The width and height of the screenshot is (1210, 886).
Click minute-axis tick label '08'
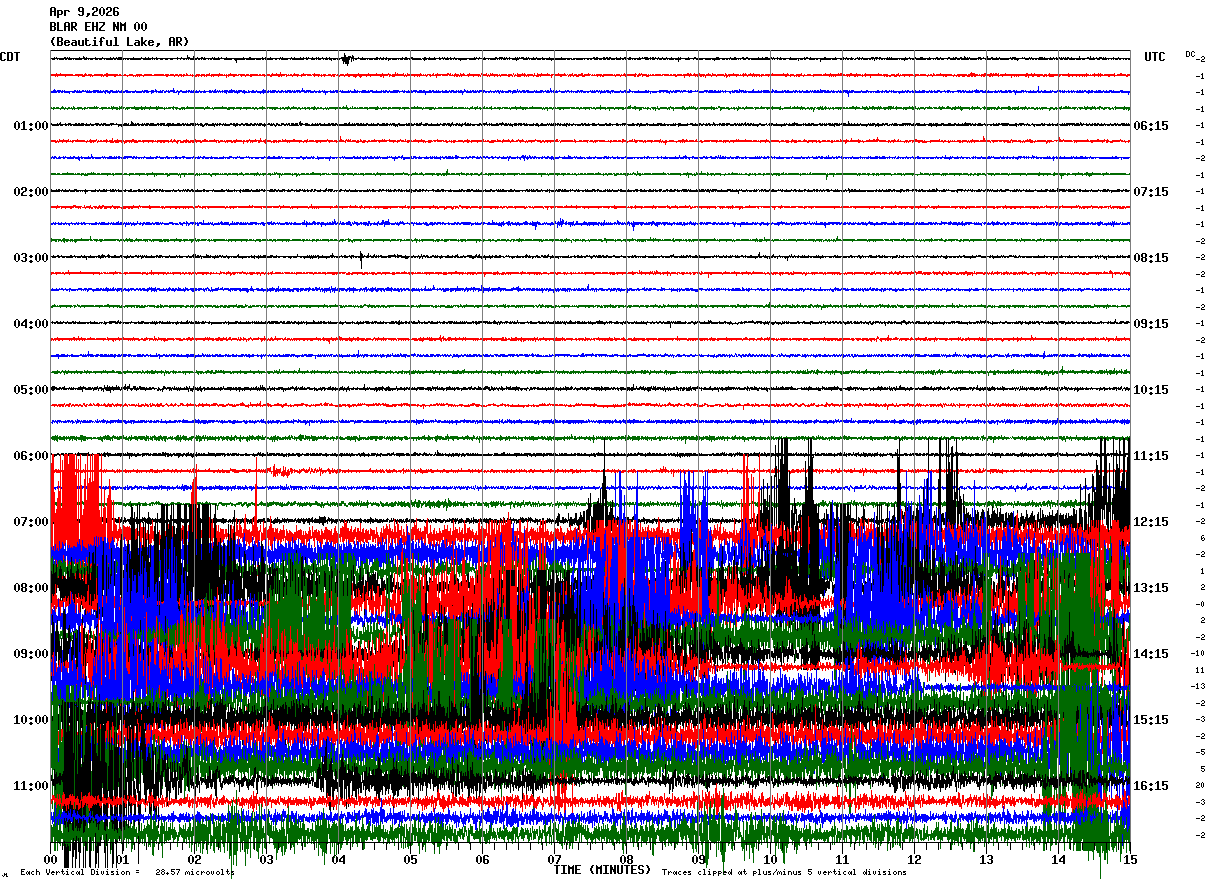626,860
